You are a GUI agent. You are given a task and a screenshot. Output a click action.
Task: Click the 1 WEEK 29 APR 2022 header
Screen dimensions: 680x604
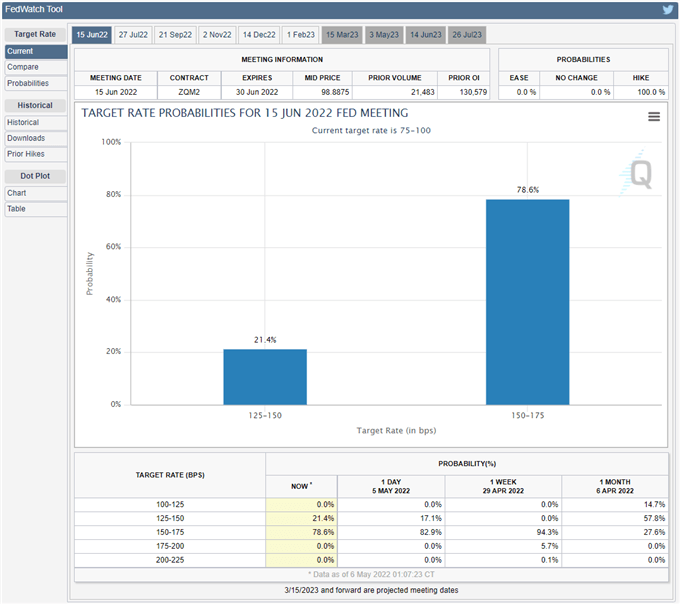(503, 486)
